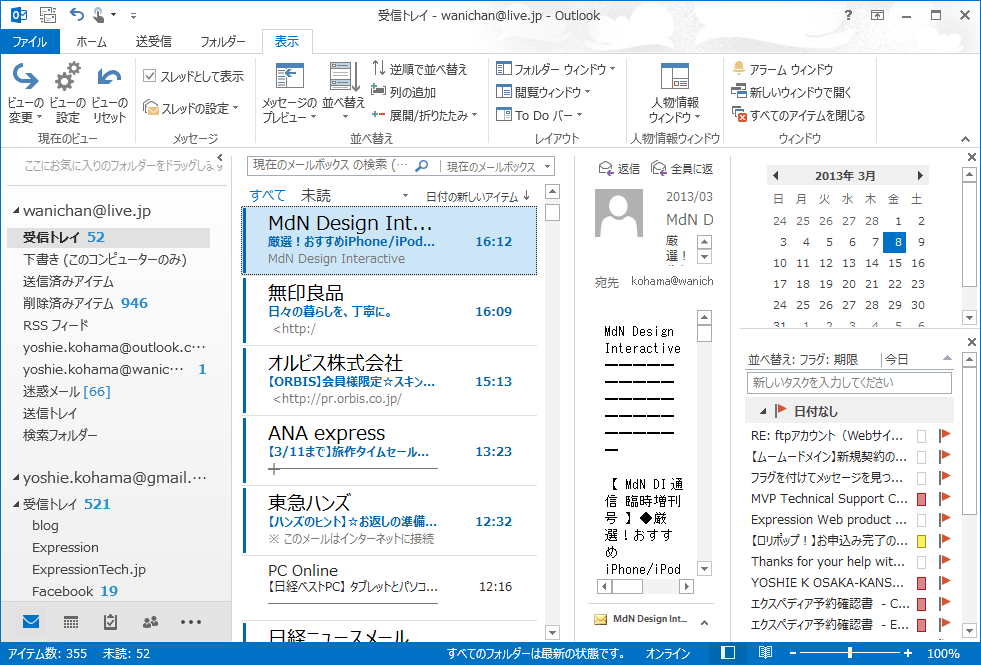Open To Do バー dropdown
Image resolution: width=981 pixels, height=665 pixels.
pos(539,115)
